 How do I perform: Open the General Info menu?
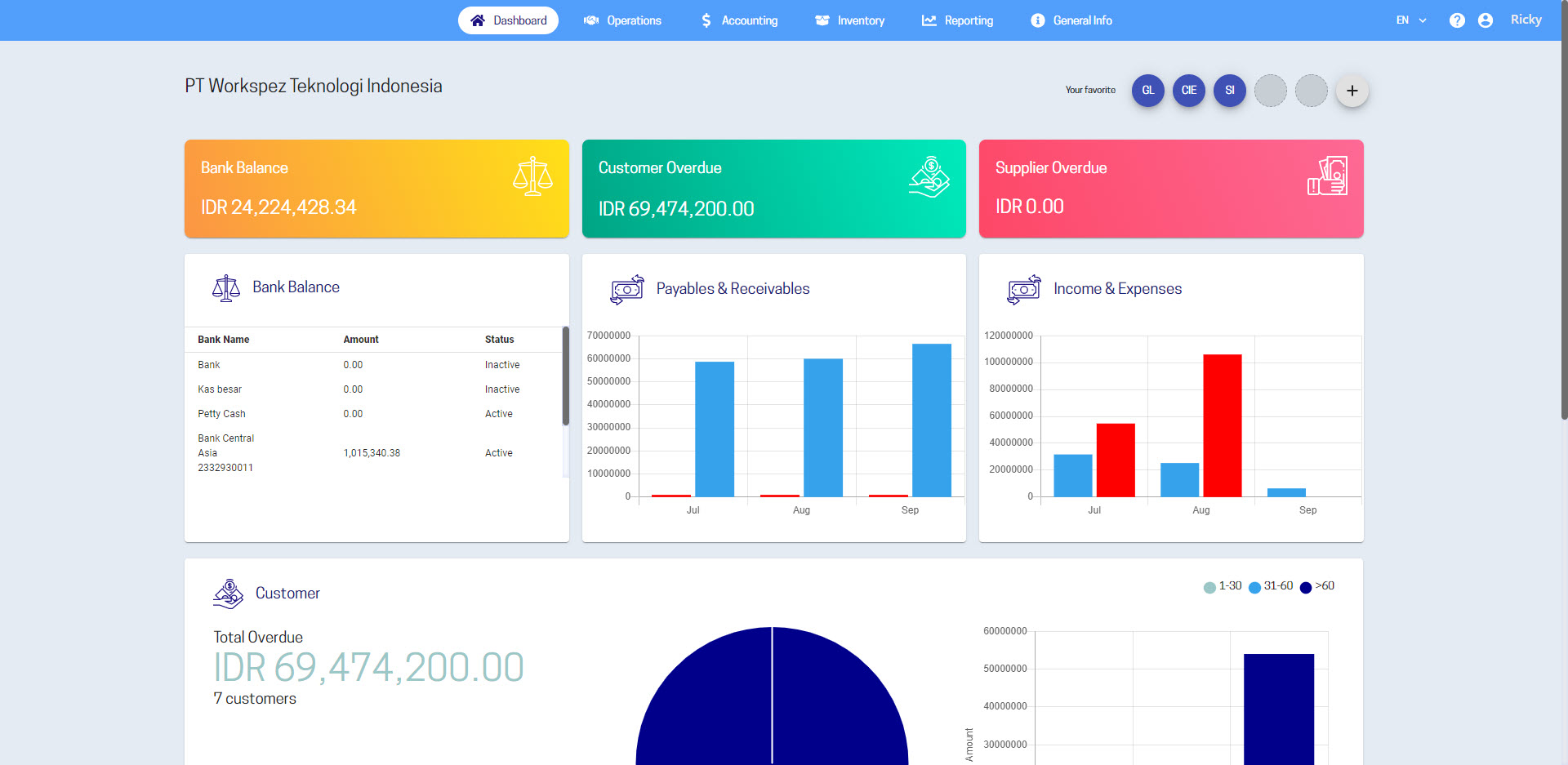tap(1071, 20)
